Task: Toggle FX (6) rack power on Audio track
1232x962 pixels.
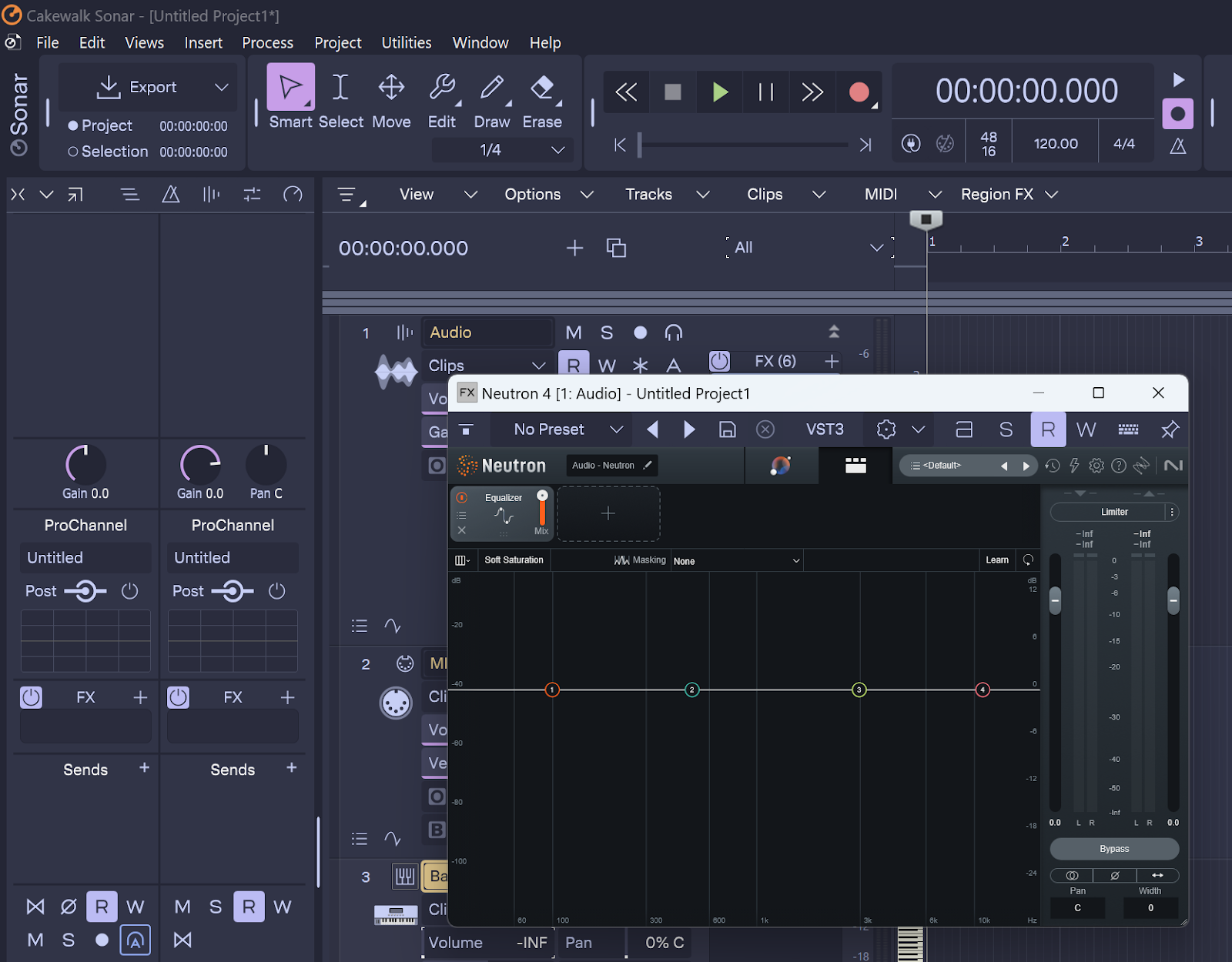Action: coord(719,361)
